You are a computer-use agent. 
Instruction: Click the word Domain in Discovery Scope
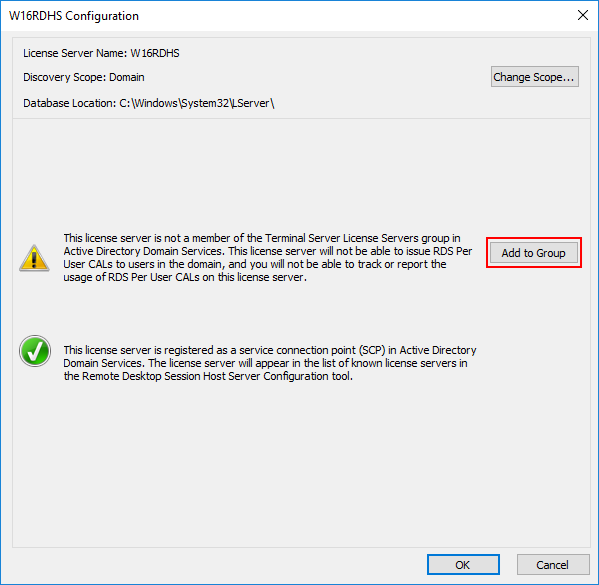coord(127,77)
